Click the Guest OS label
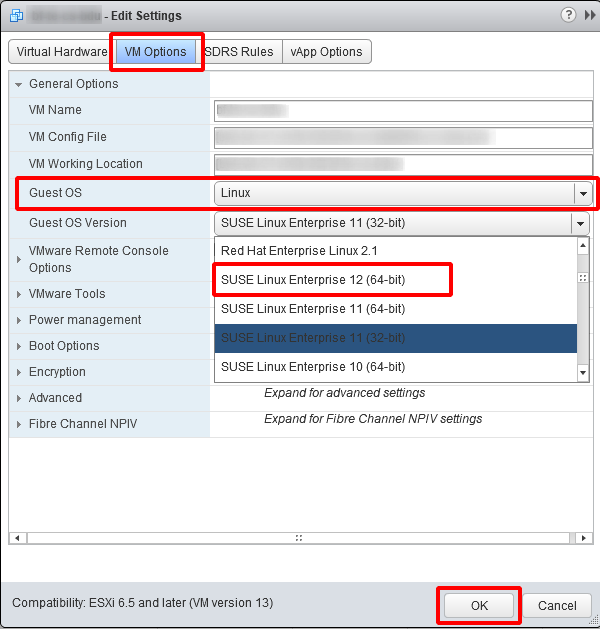Image resolution: width=600 pixels, height=629 pixels. pos(55,193)
